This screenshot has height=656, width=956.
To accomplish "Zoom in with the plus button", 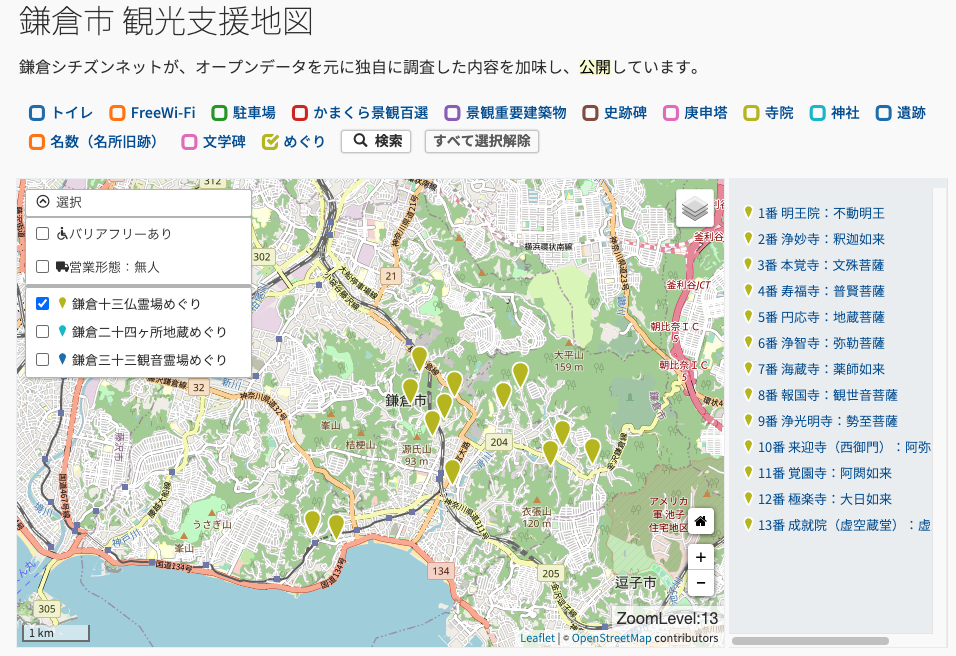I will pyautogui.click(x=701, y=557).
